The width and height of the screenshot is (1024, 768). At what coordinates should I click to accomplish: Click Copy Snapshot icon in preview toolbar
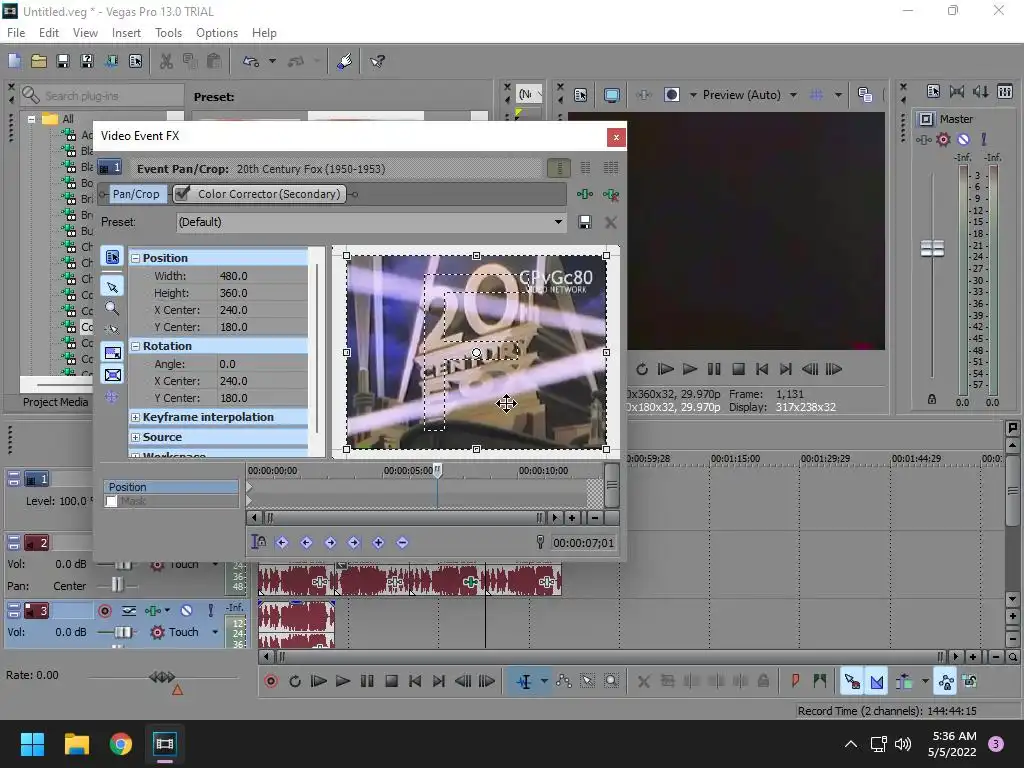[865, 95]
